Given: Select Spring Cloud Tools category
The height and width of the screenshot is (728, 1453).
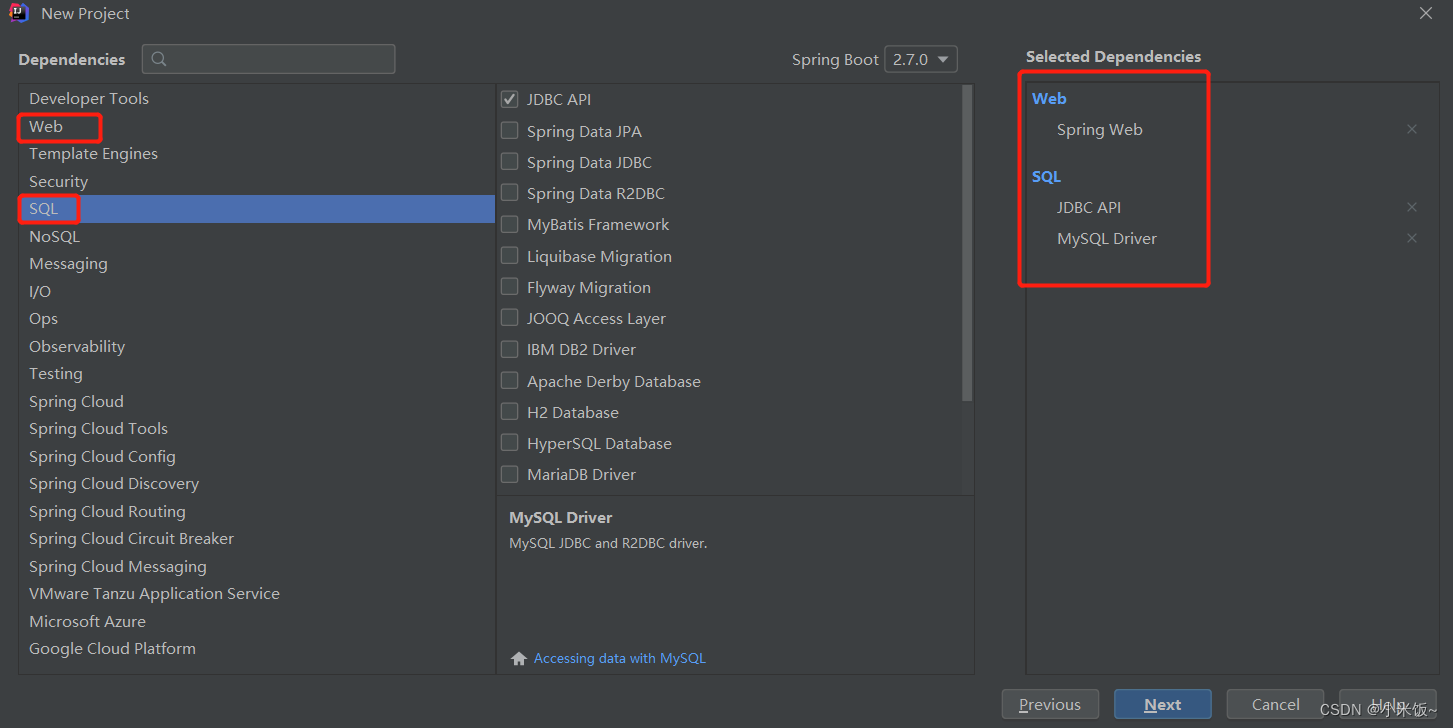Looking at the screenshot, I should click(x=257, y=428).
